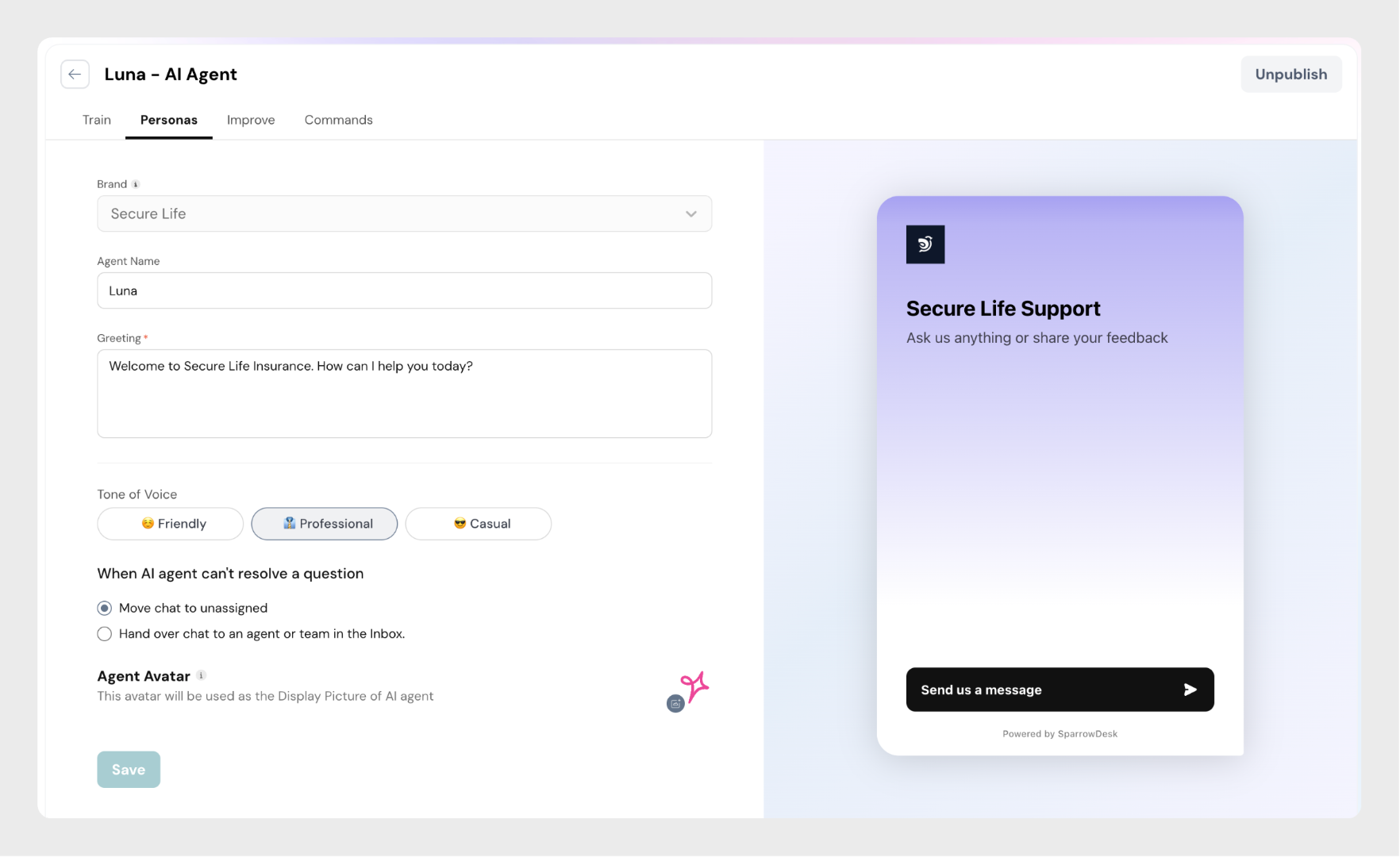Open the Brand dropdown showing Secure Life

[x=404, y=214]
